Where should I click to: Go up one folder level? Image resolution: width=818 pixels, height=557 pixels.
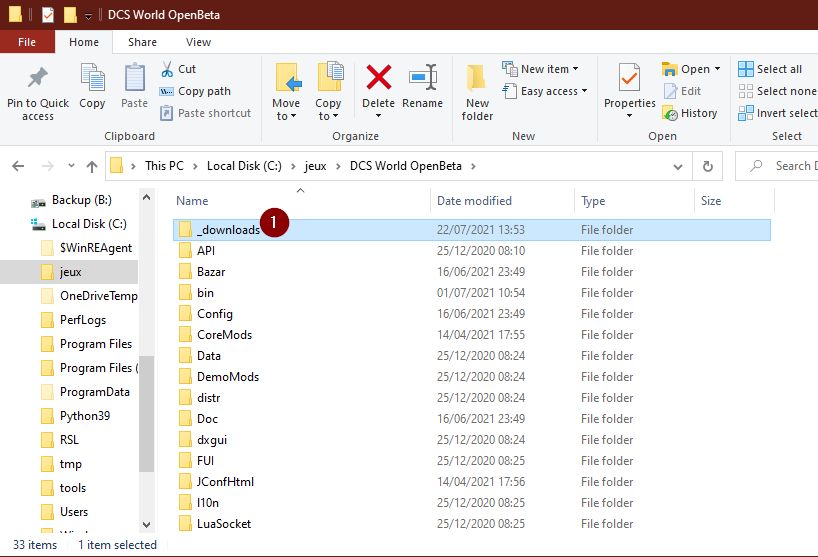(92, 166)
